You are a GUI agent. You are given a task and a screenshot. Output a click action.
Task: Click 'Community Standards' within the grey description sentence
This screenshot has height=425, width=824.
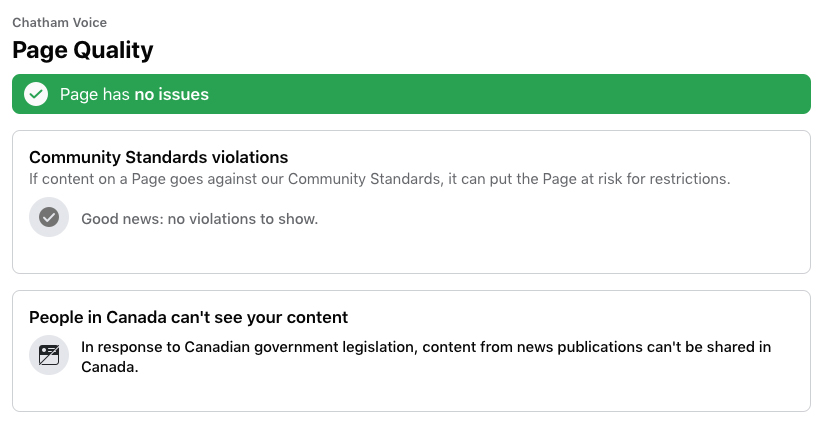(364, 179)
